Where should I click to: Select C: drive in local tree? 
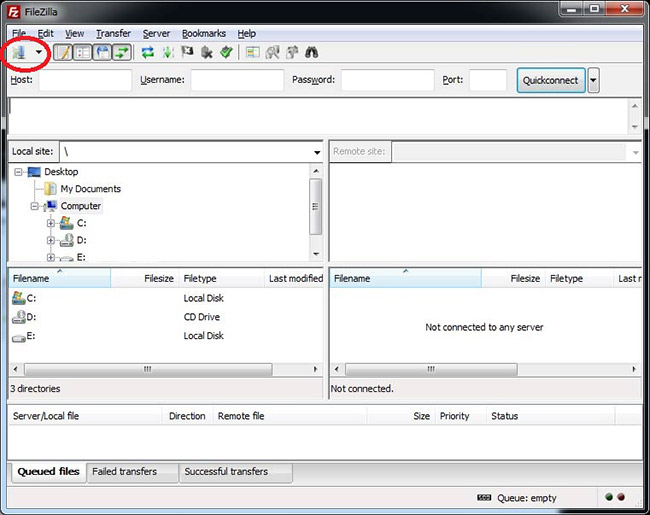pyautogui.click(x=81, y=223)
